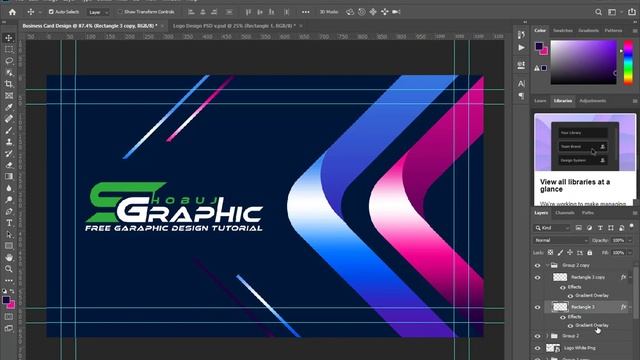Select the Eyedropper tool
The height and width of the screenshot is (360, 640).
(x=9, y=107)
